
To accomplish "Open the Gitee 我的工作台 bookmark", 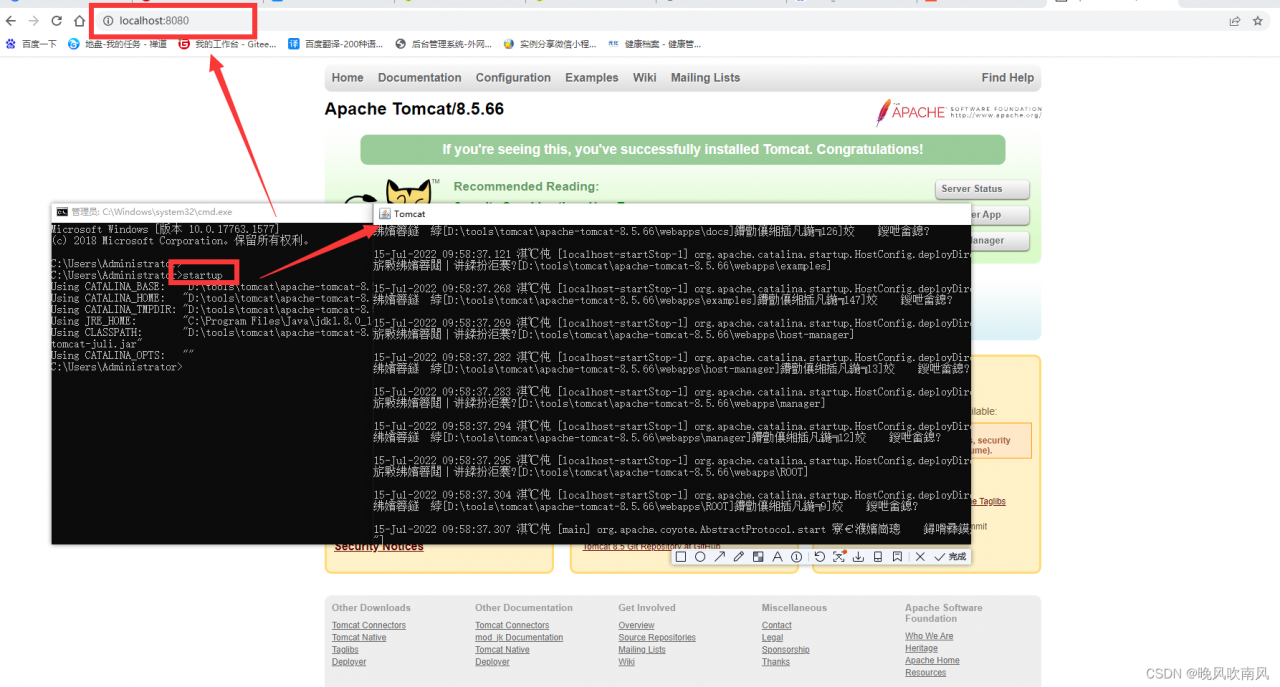I will coord(227,44).
